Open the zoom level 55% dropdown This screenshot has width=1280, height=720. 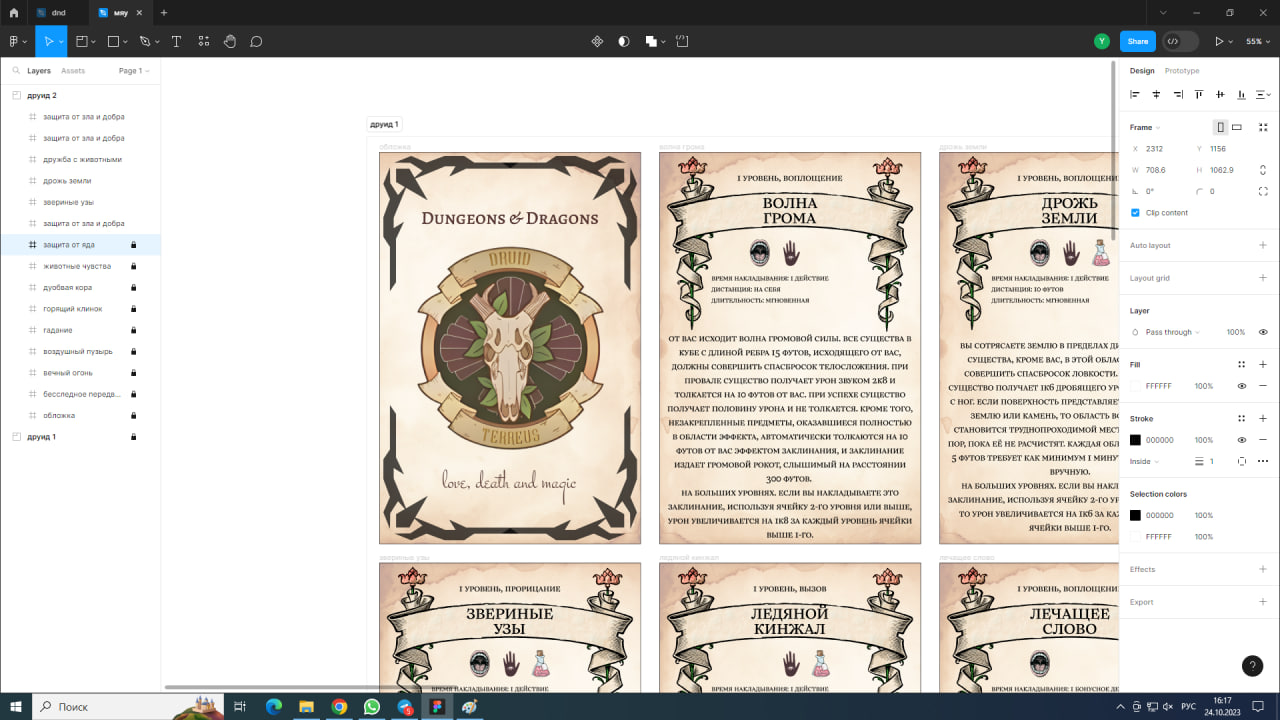point(1256,41)
